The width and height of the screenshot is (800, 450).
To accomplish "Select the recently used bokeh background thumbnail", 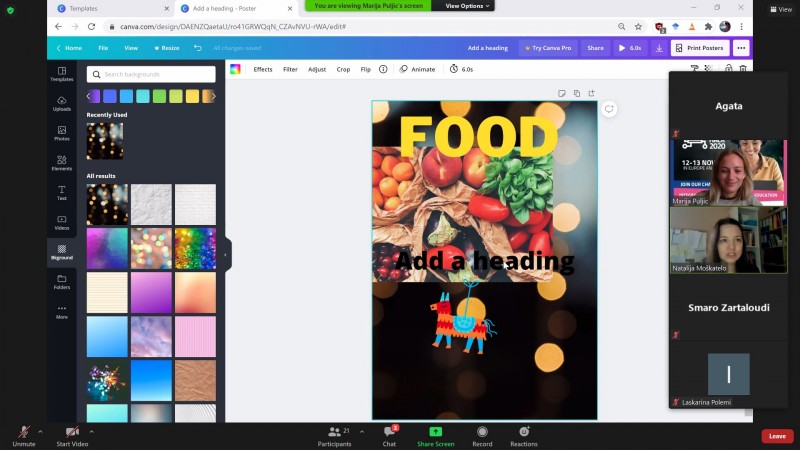I will tap(105, 141).
